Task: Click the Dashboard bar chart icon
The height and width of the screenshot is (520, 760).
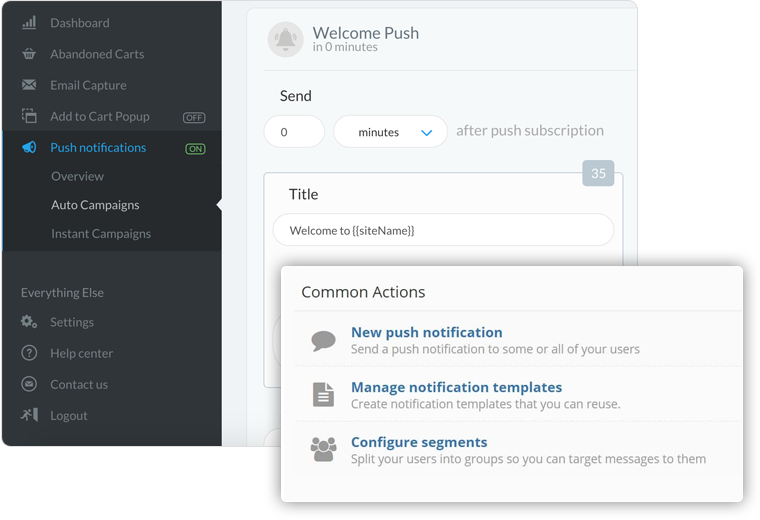Action: coord(29,23)
